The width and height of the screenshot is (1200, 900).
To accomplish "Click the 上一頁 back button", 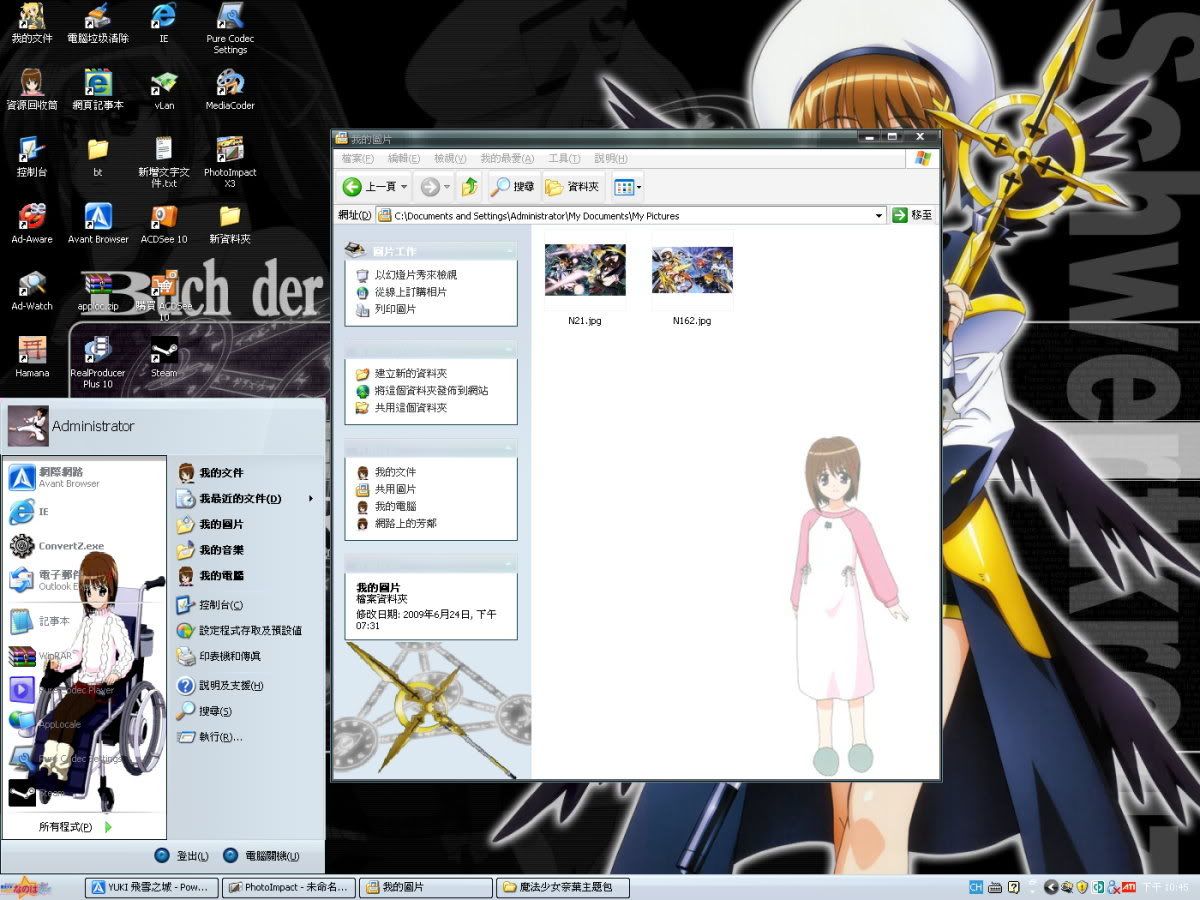I will point(369,186).
